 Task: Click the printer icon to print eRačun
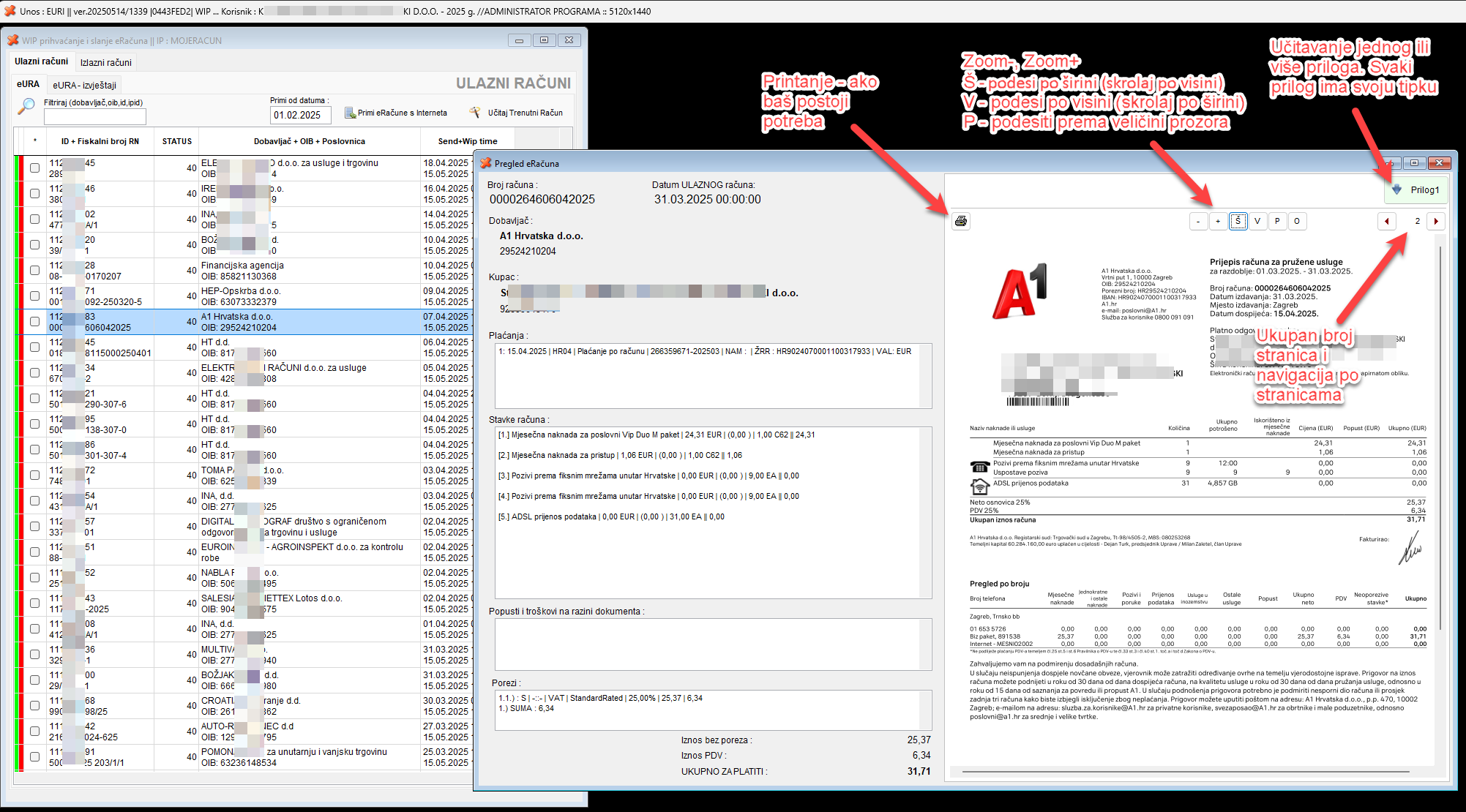(x=961, y=221)
